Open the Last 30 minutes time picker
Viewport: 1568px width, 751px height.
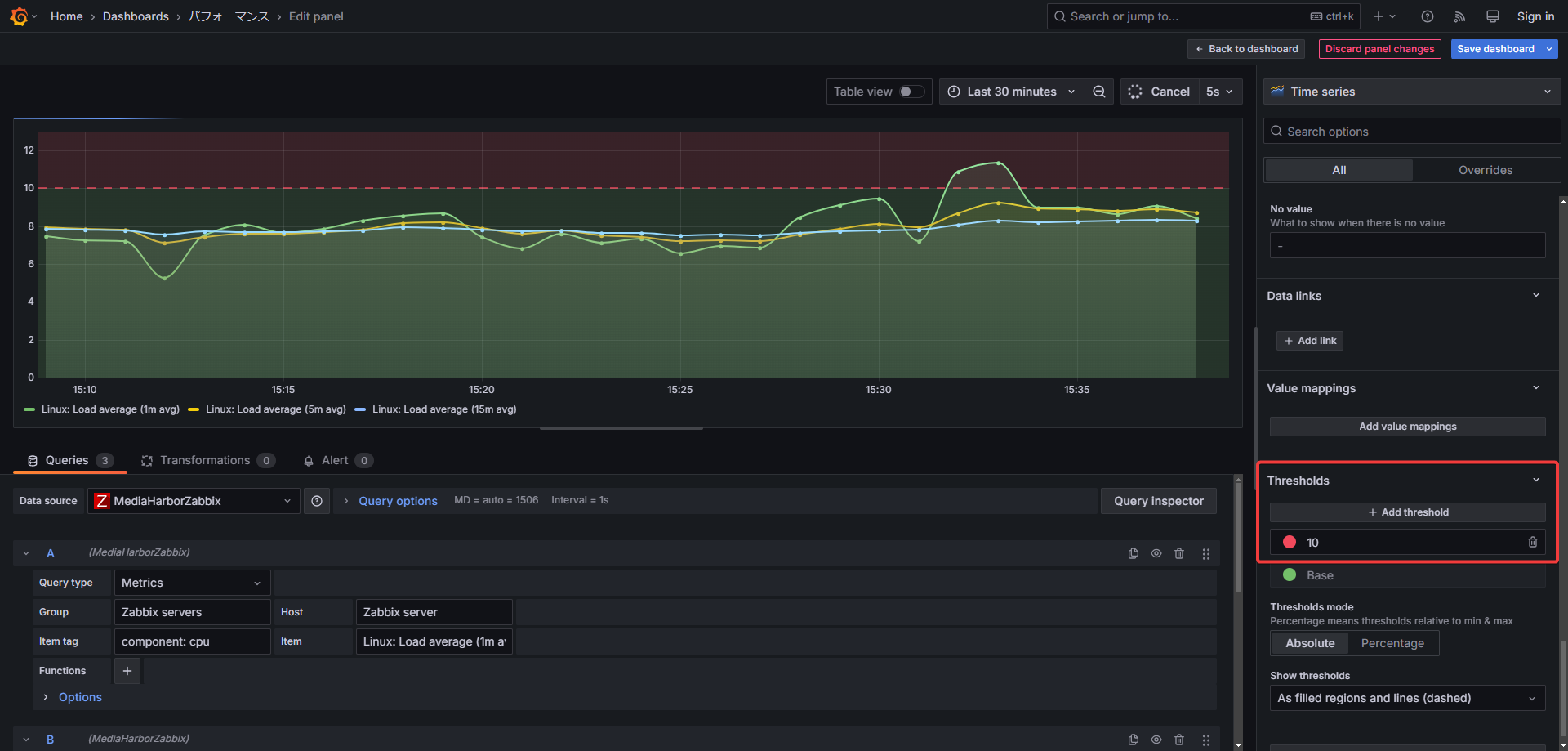tap(1012, 92)
